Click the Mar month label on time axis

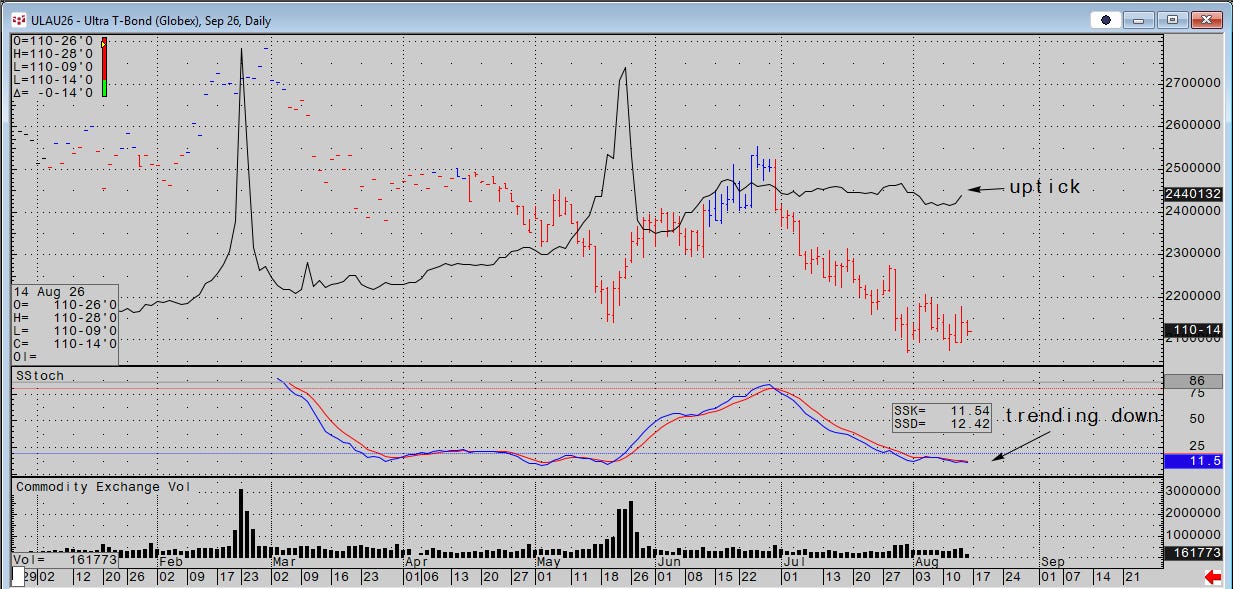(286, 561)
